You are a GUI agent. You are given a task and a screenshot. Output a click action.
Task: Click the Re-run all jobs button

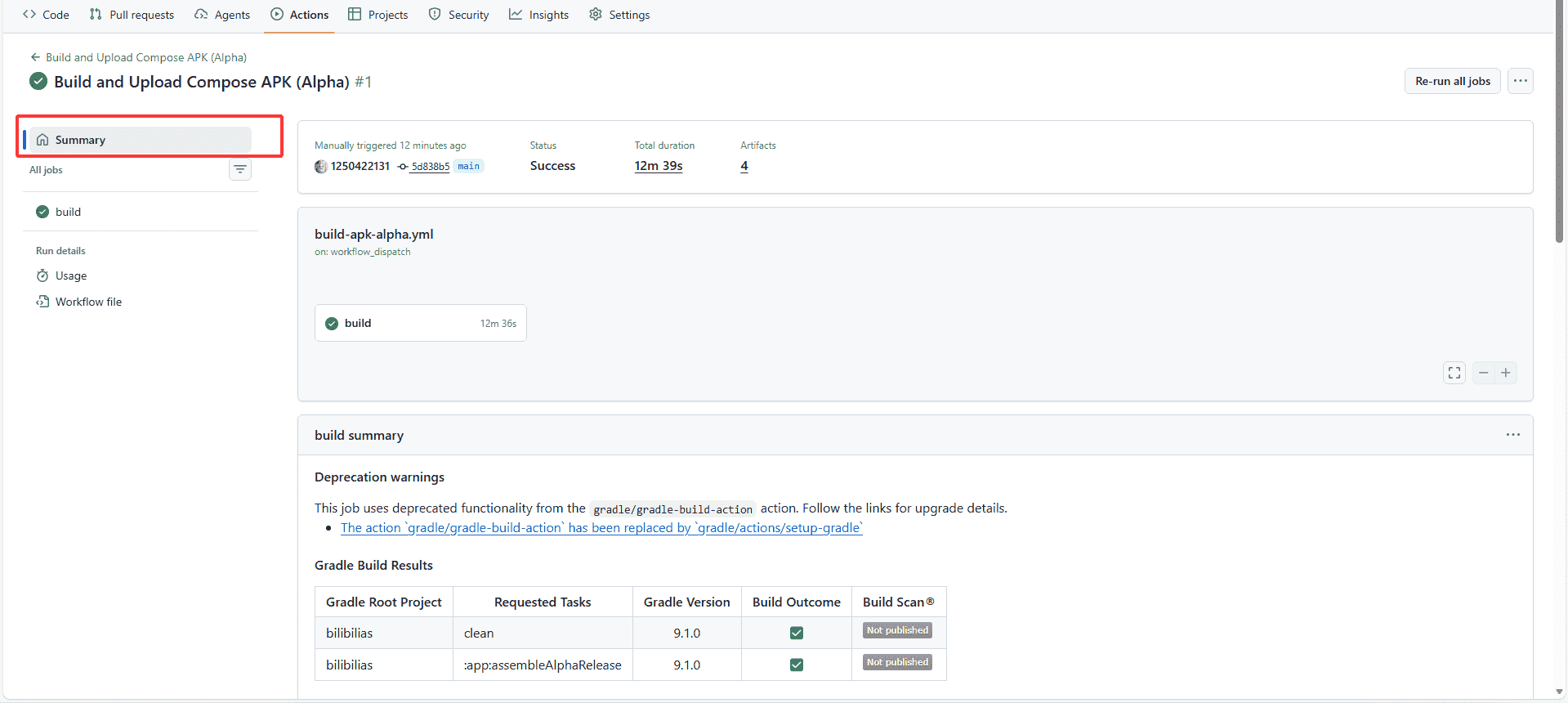(1452, 81)
